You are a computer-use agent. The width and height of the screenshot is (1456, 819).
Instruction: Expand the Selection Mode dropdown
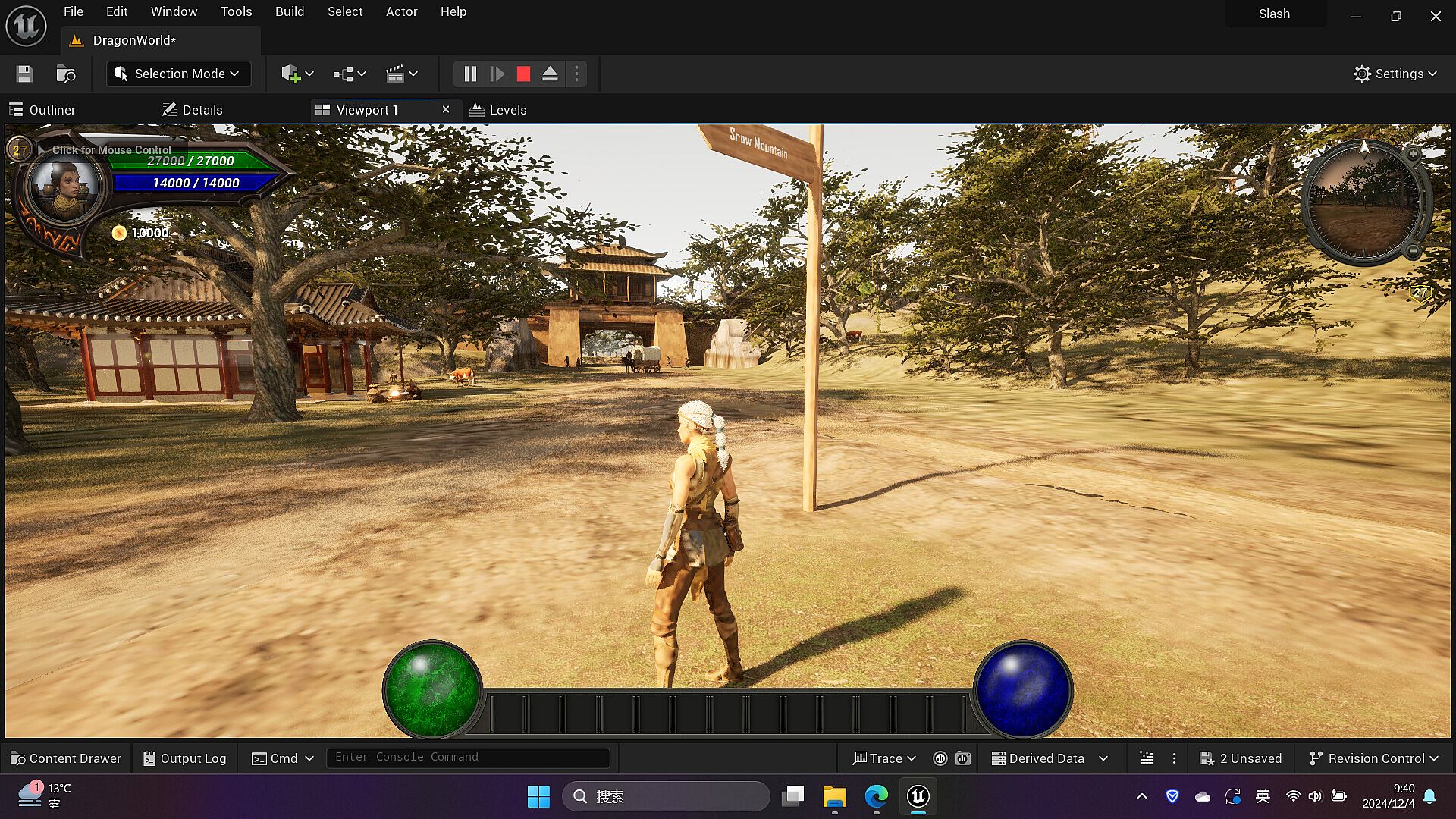pyautogui.click(x=178, y=74)
